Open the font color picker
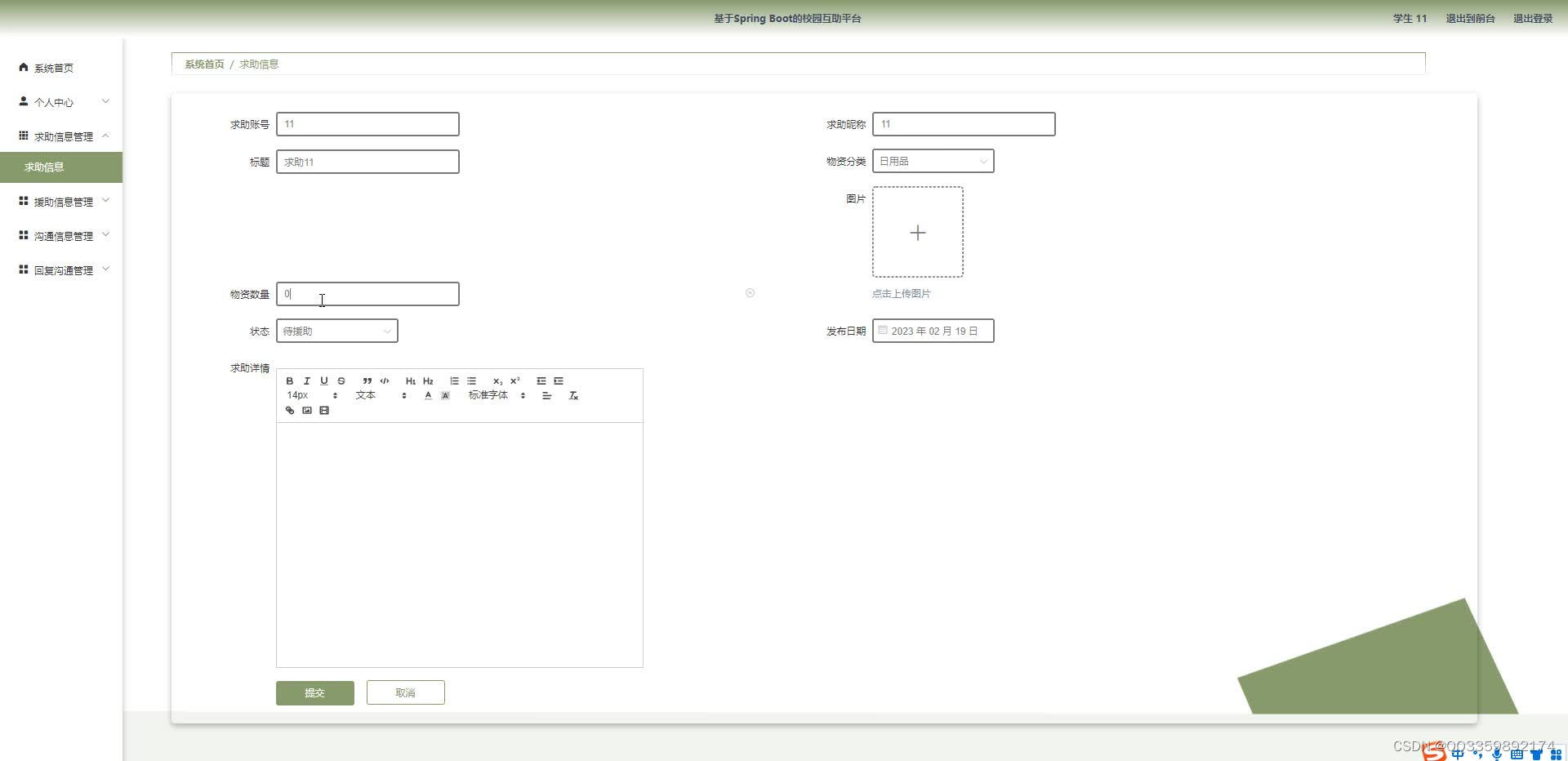Image resolution: width=1568 pixels, height=761 pixels. click(428, 395)
